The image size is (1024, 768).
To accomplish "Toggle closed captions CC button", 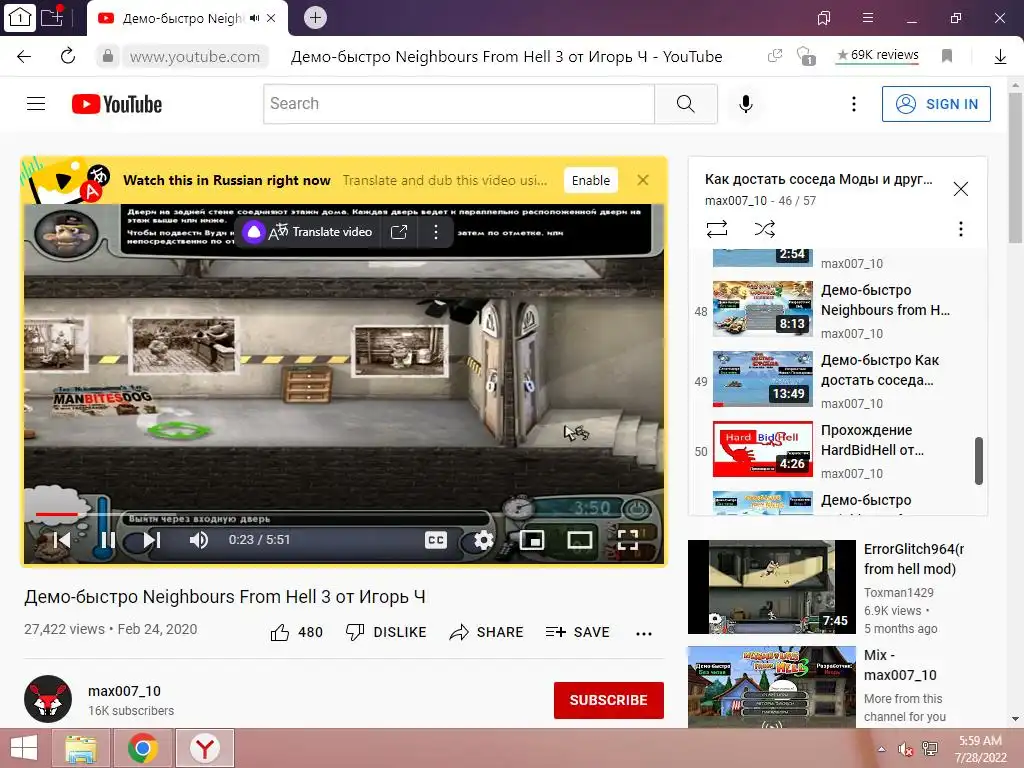I will (x=436, y=539).
